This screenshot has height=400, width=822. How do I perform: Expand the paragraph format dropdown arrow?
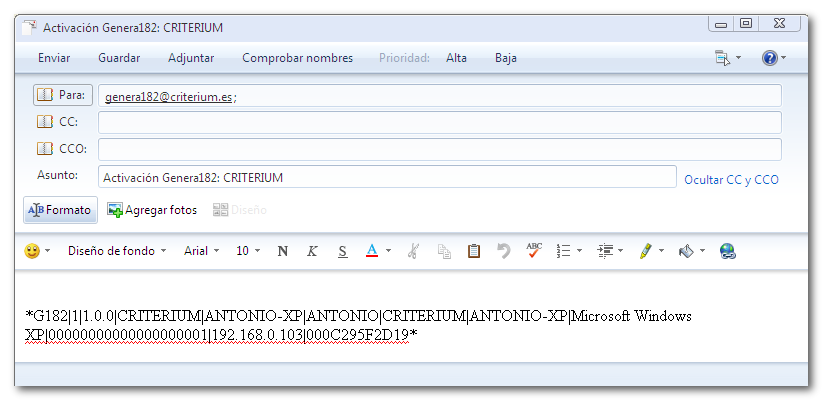621,251
